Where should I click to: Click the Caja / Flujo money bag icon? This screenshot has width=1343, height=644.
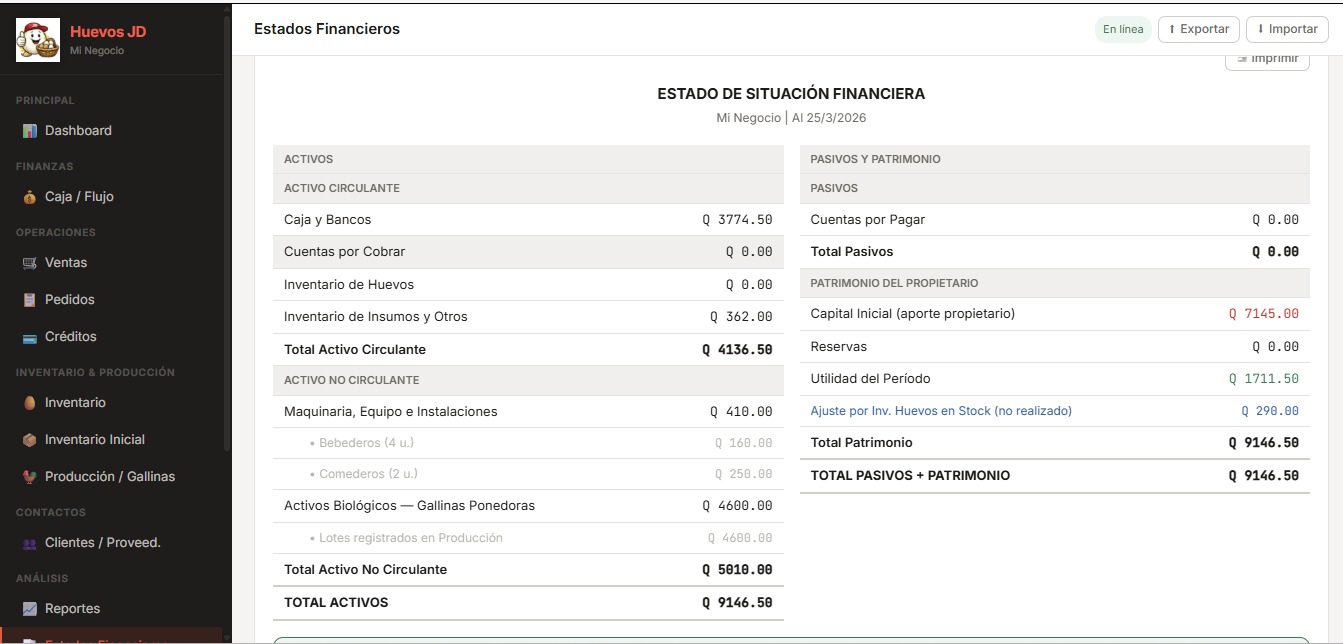30,197
